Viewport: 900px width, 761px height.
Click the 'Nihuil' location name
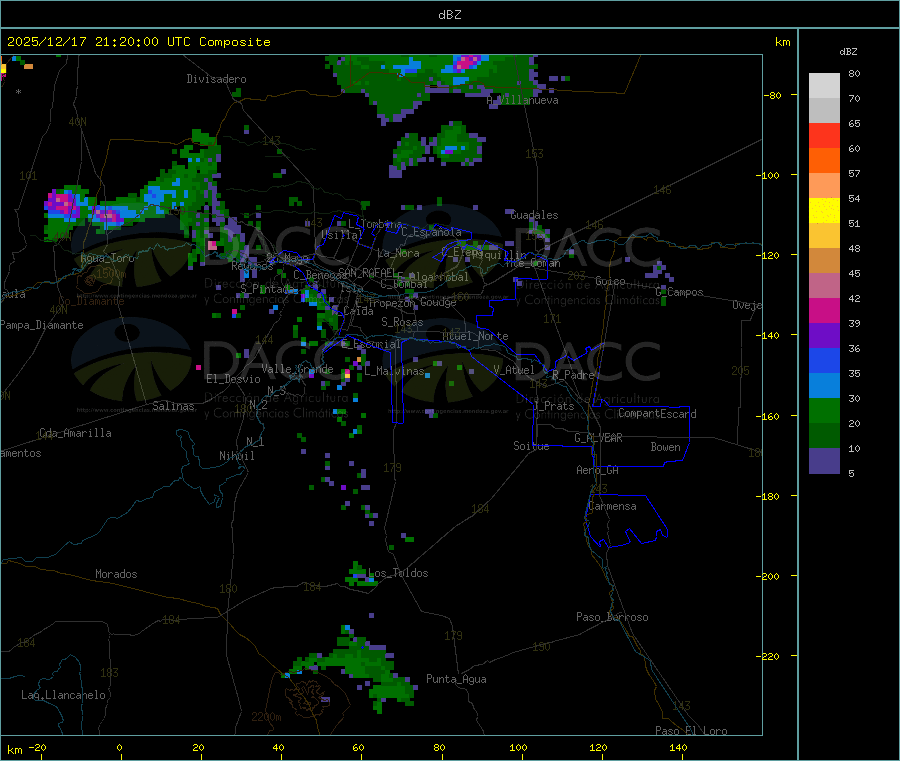[236, 456]
